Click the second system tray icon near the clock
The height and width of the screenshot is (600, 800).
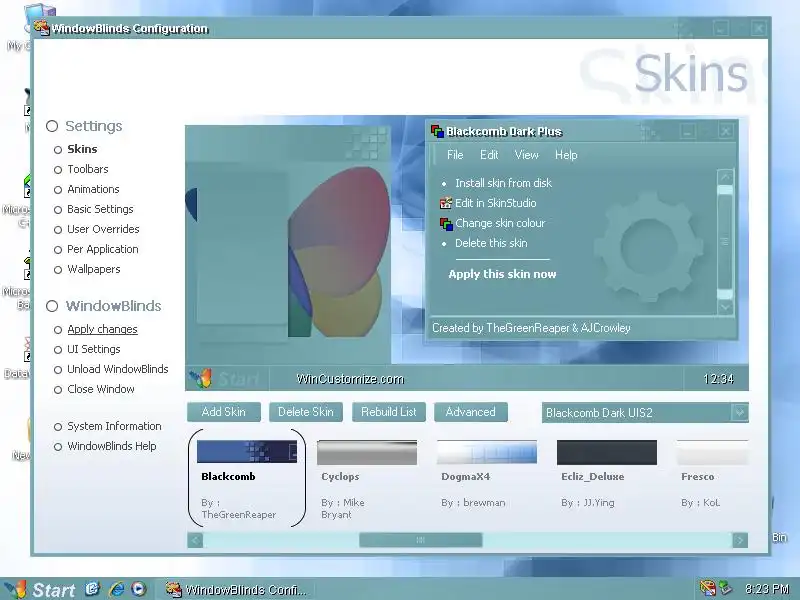(725, 588)
